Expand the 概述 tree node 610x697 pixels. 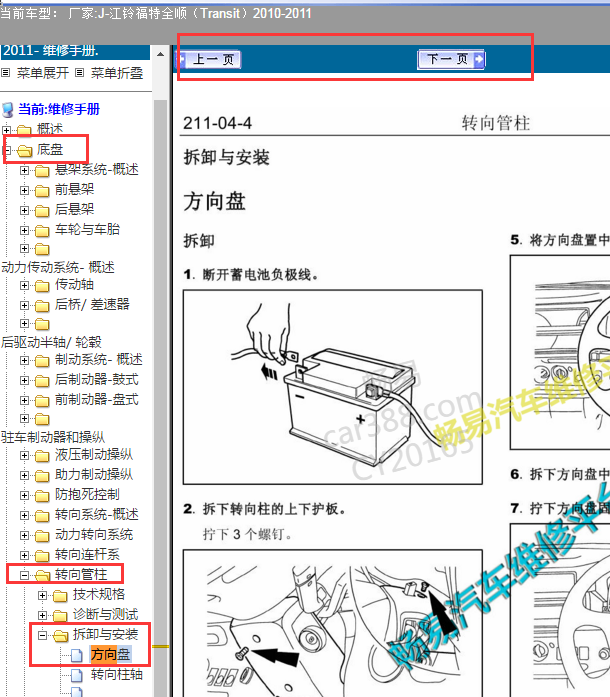click(x=6, y=130)
